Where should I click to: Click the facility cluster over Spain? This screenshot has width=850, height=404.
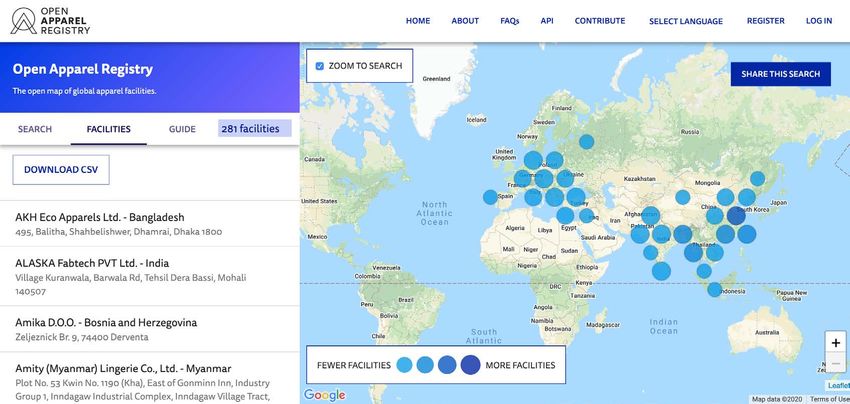[x=490, y=197]
